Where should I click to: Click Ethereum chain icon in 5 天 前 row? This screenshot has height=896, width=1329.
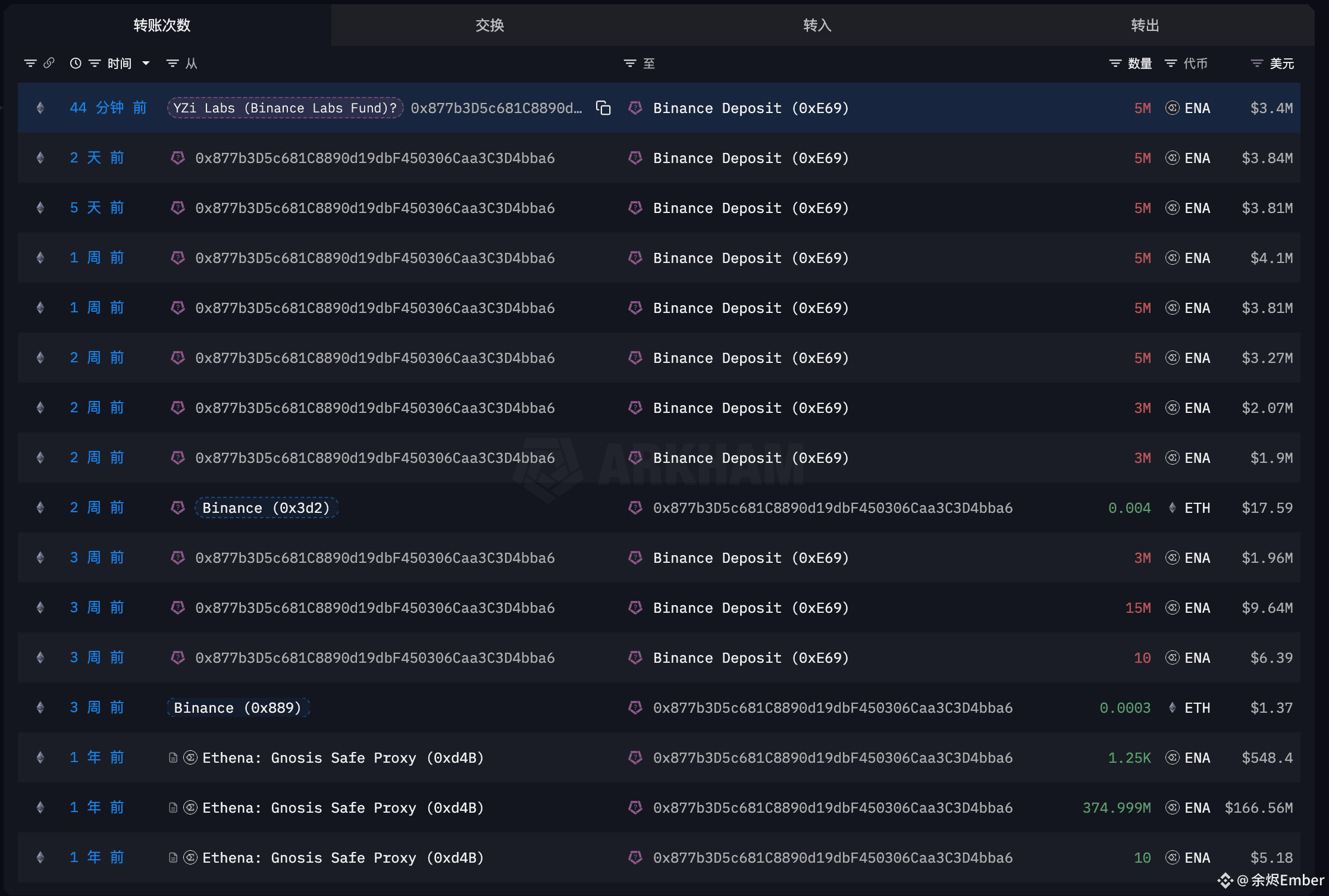(40, 208)
